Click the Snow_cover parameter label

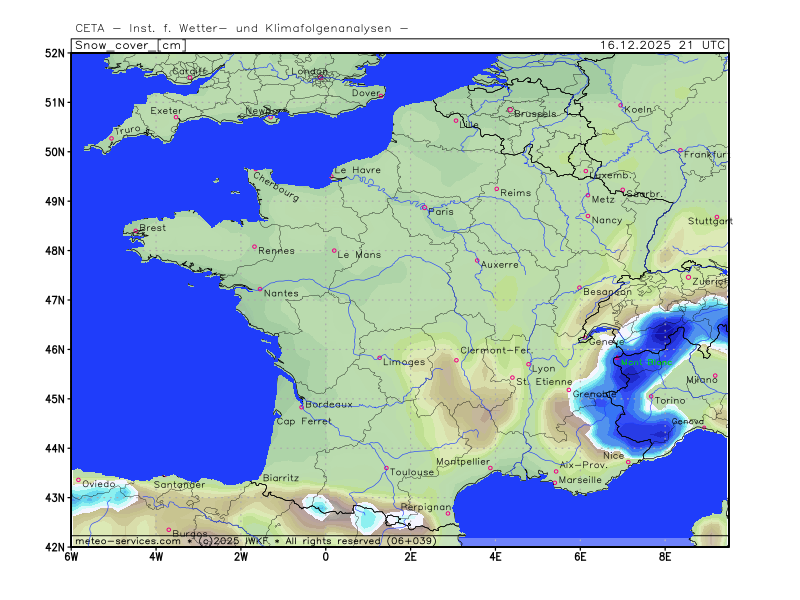tap(113, 45)
